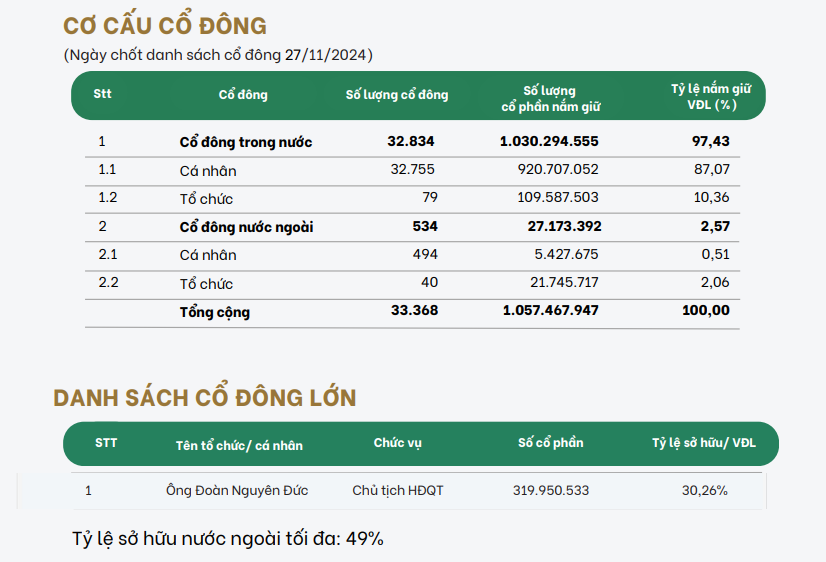The height and width of the screenshot is (562, 826).
Task: Click the row number '2.1'
Action: (x=107, y=254)
